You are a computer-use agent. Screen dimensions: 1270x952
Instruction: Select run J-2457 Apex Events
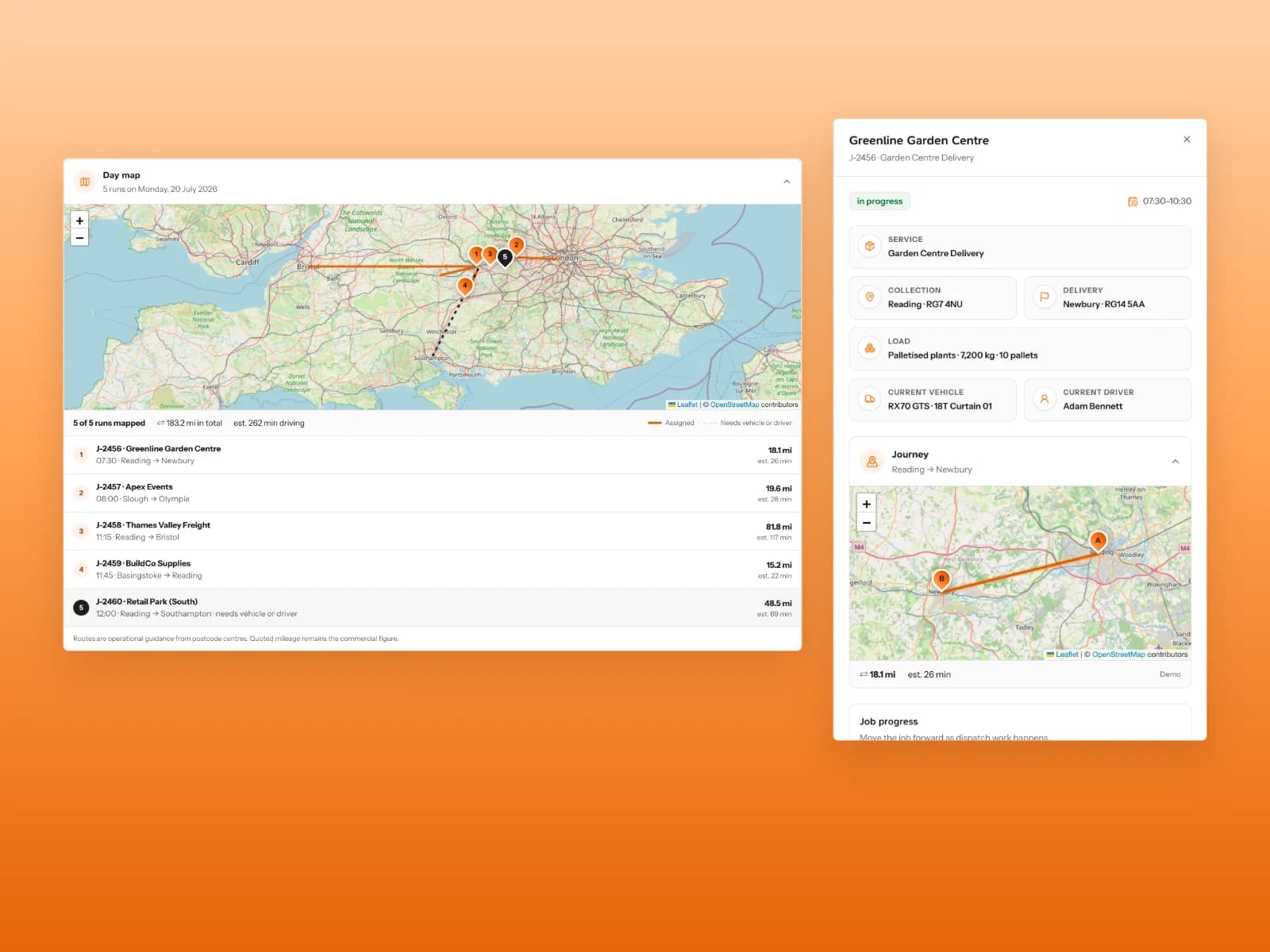pos(433,493)
